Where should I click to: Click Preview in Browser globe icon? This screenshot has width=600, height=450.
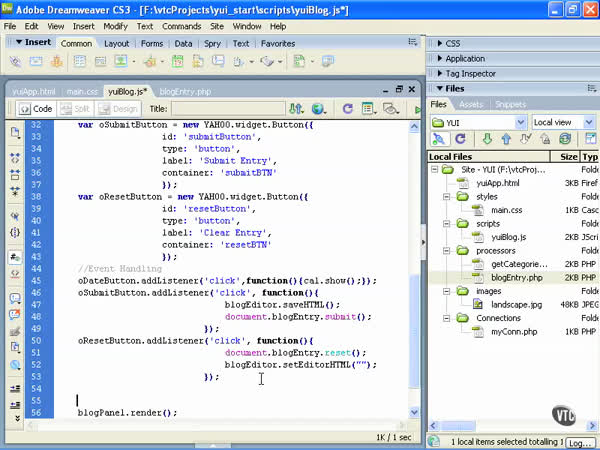tap(318, 109)
